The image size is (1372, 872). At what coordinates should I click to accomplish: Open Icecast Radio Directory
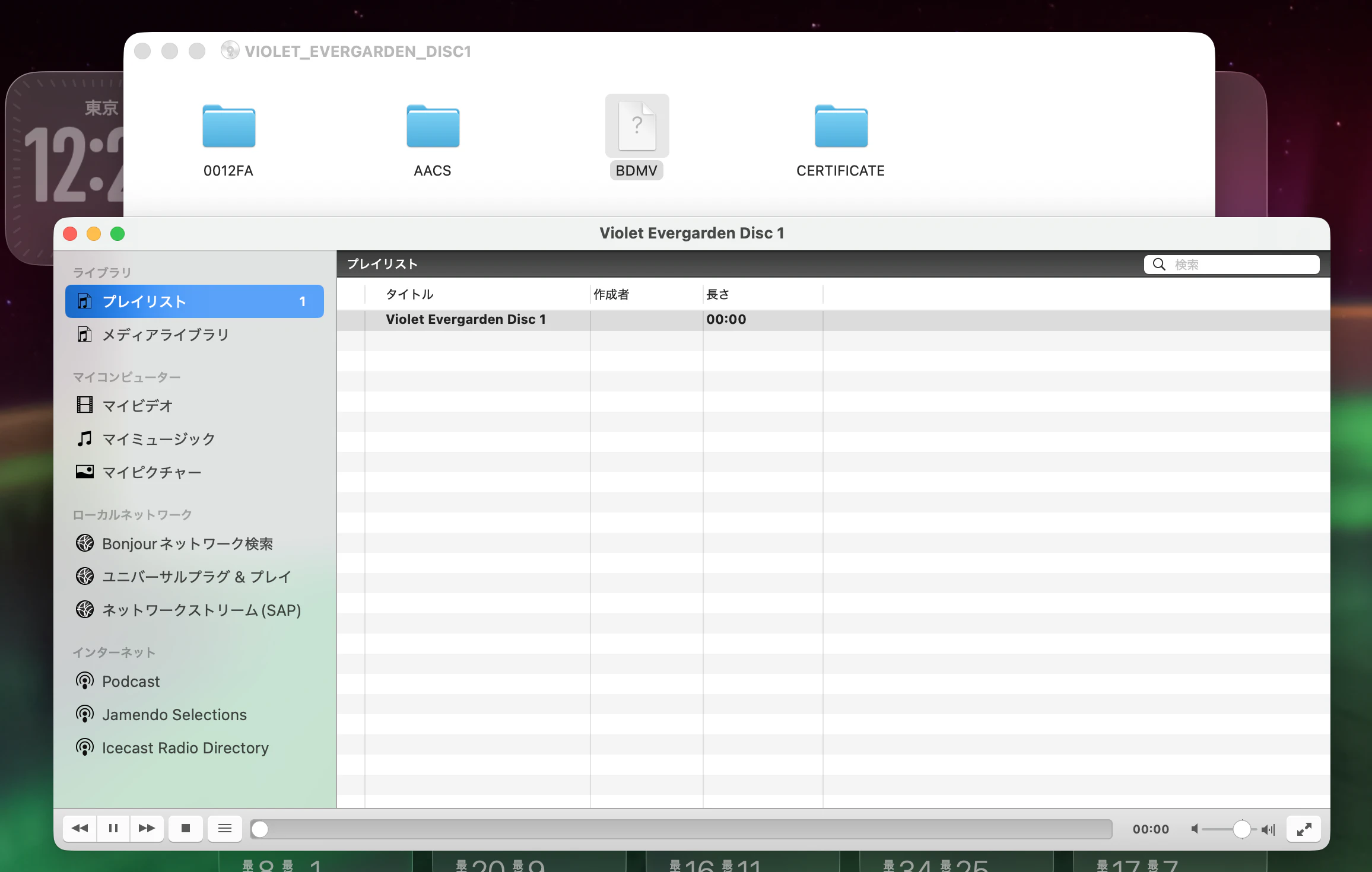(x=195, y=747)
